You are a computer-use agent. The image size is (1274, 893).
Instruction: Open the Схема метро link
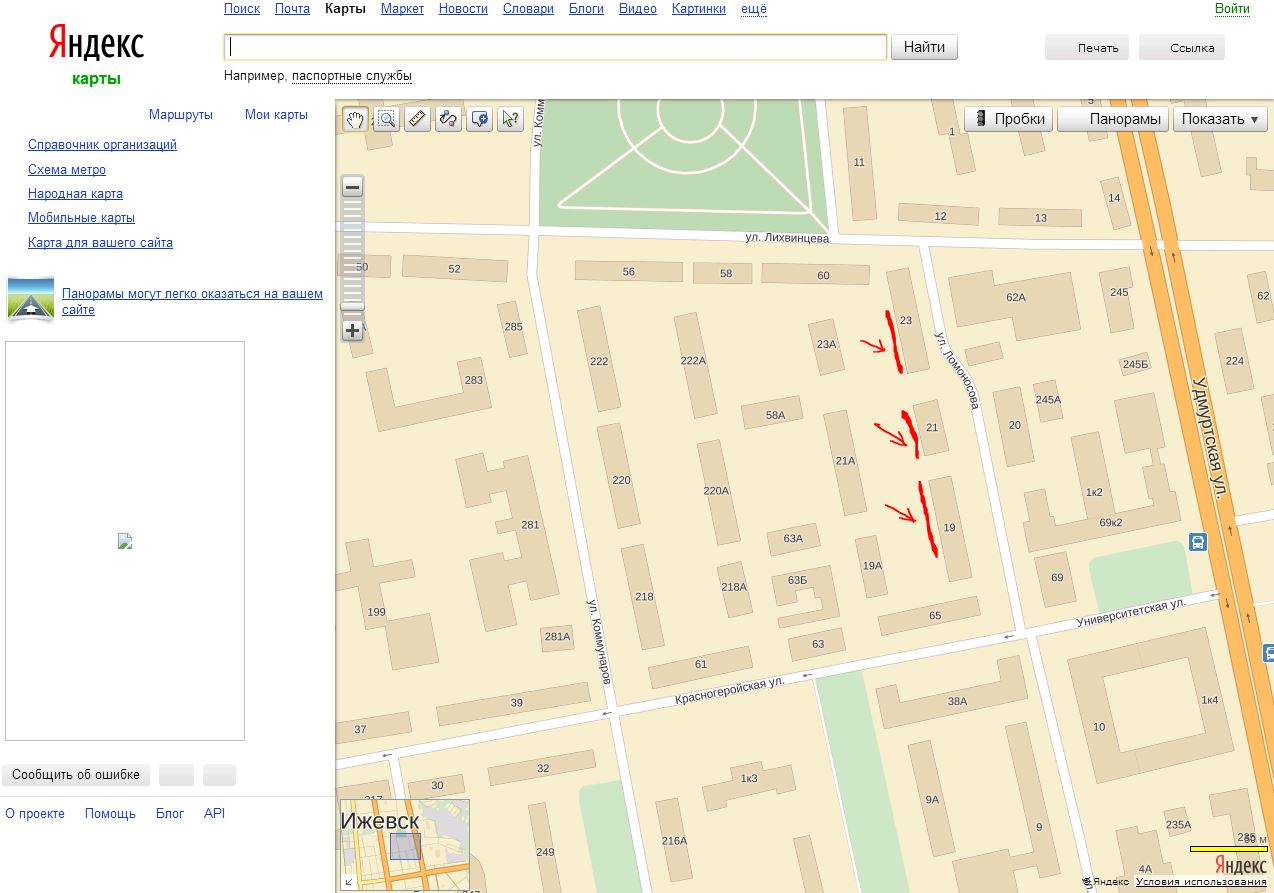point(67,170)
